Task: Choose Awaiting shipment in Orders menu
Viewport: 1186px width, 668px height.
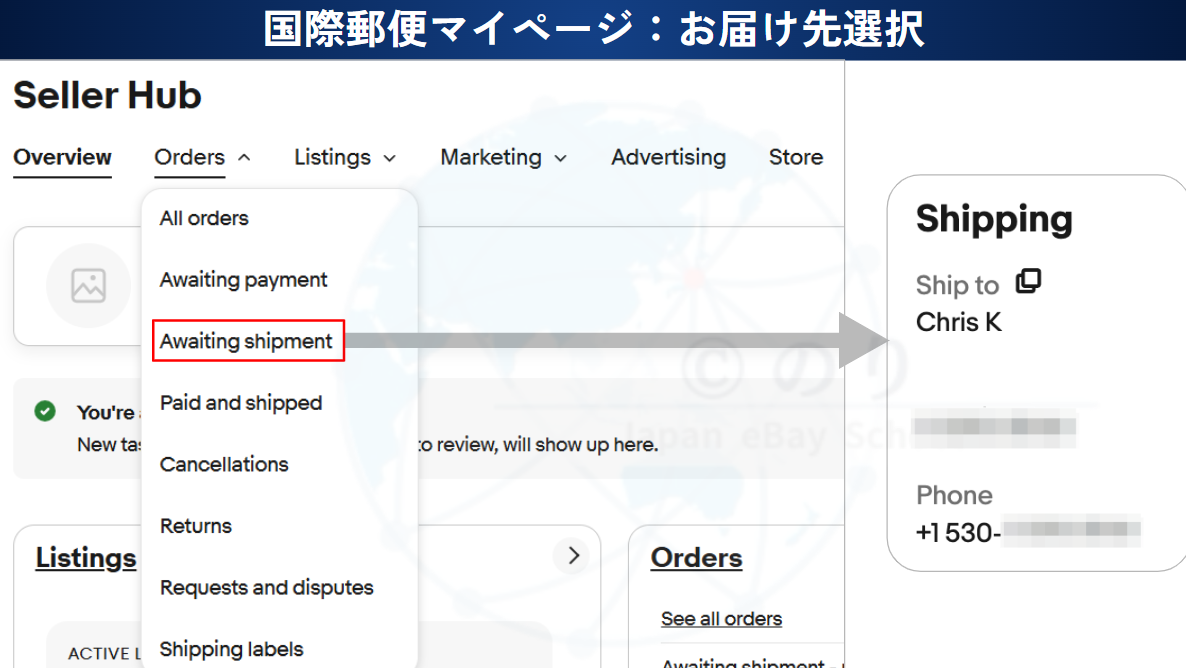Action: coord(246,341)
